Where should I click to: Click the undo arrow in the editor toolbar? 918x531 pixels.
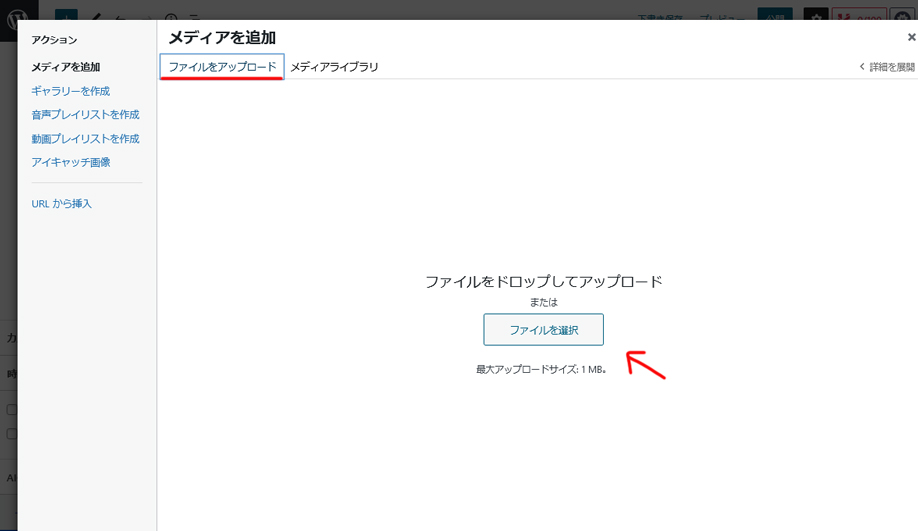(x=120, y=16)
